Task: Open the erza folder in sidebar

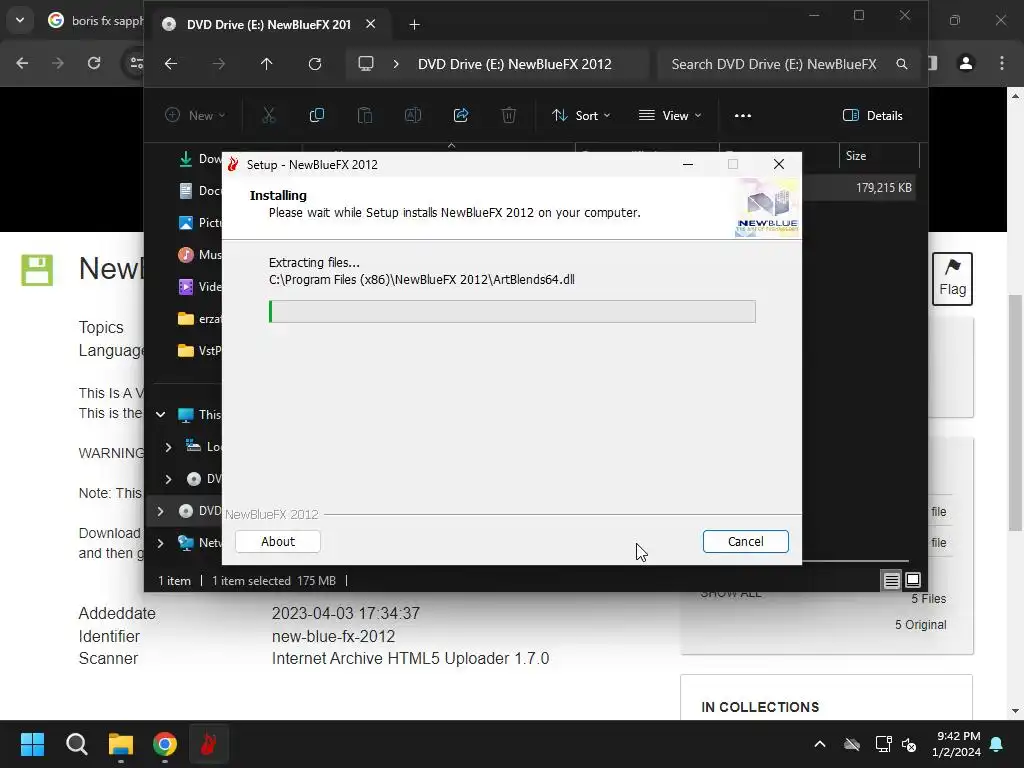Action: 200,319
